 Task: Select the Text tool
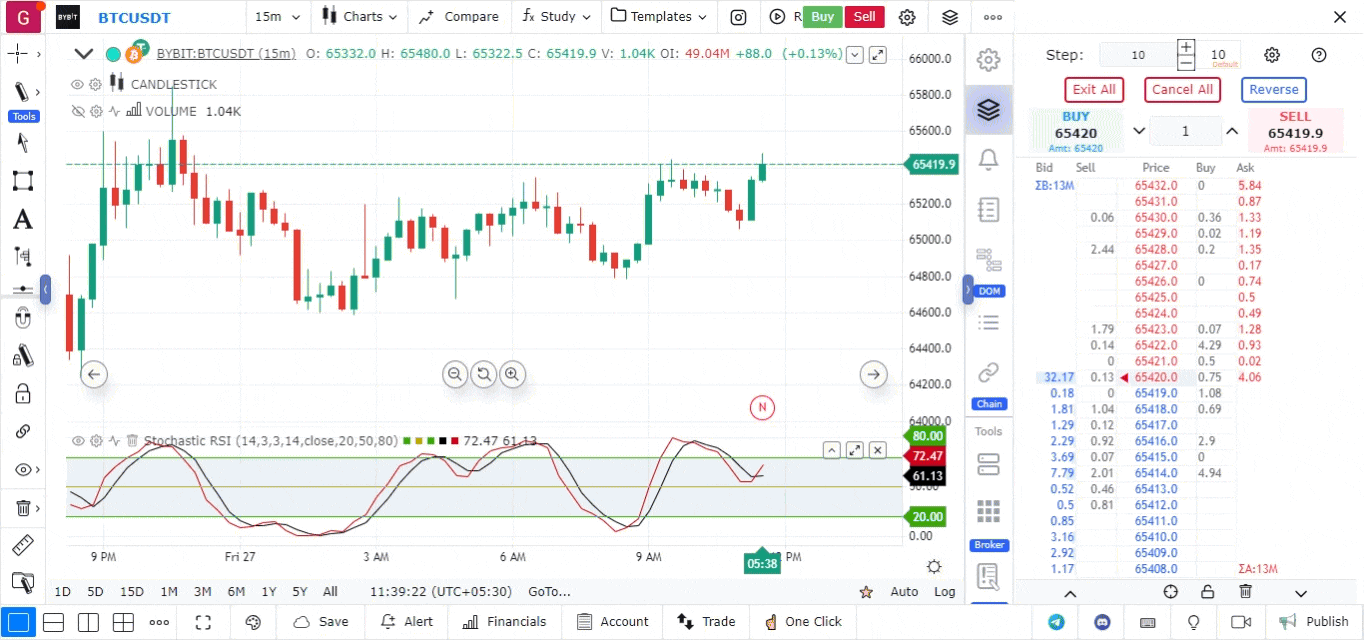(x=22, y=219)
